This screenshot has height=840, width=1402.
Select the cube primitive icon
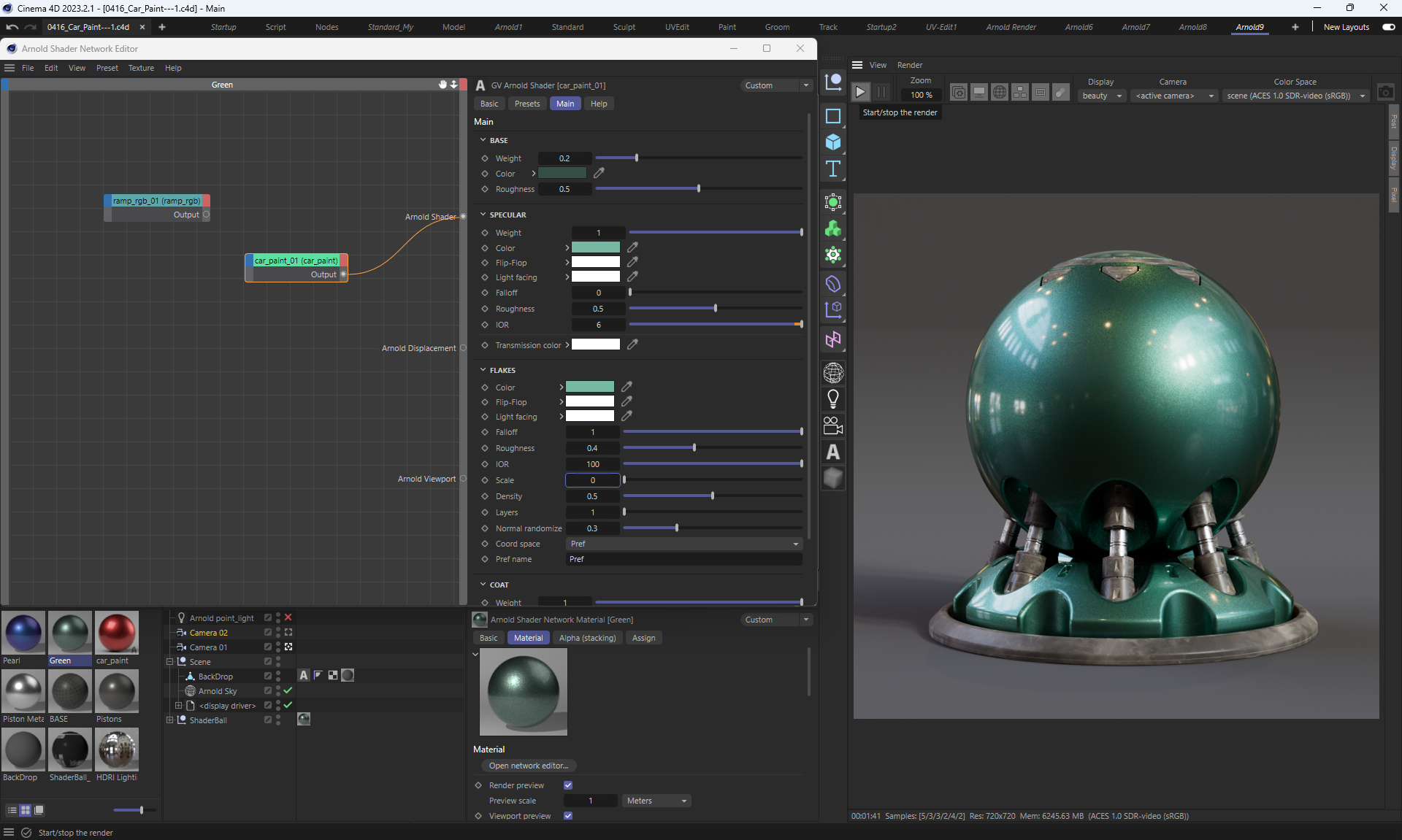(x=832, y=142)
